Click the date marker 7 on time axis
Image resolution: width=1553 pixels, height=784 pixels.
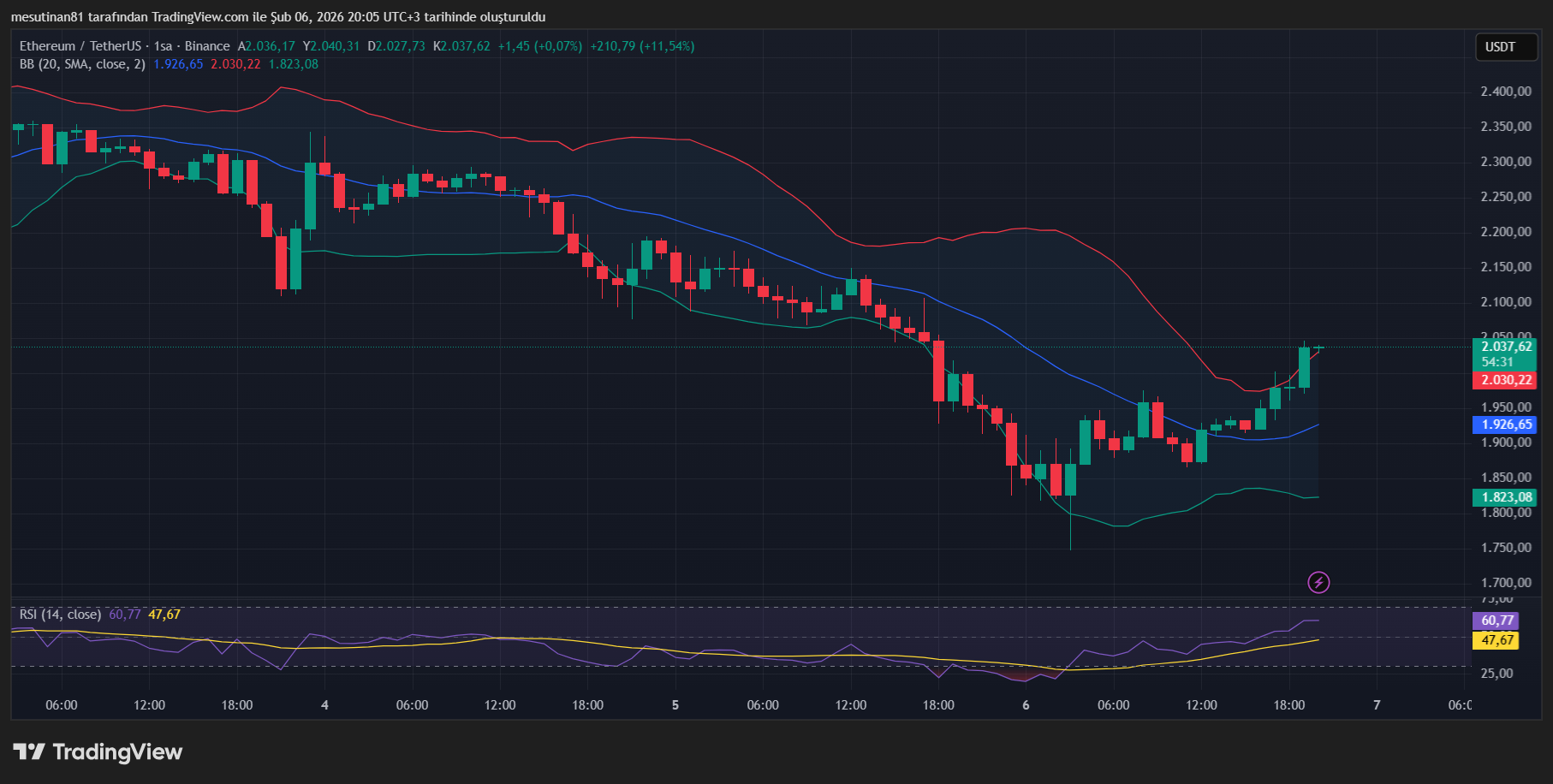(x=1377, y=705)
